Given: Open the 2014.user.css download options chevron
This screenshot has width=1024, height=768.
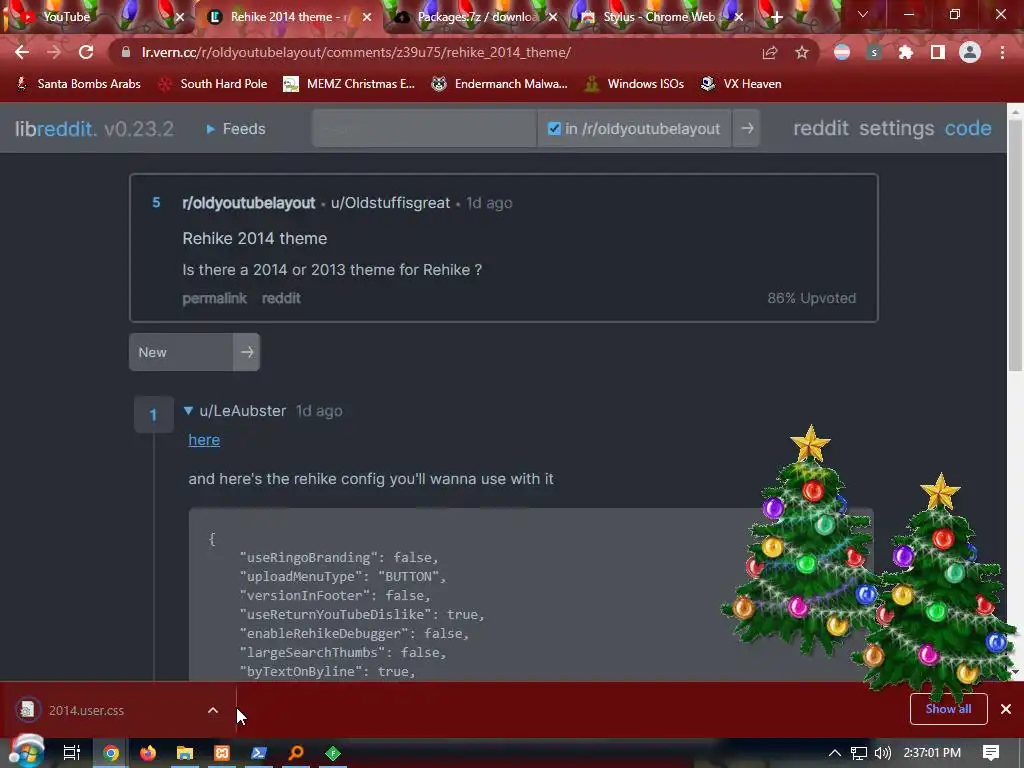Looking at the screenshot, I should coord(213,710).
